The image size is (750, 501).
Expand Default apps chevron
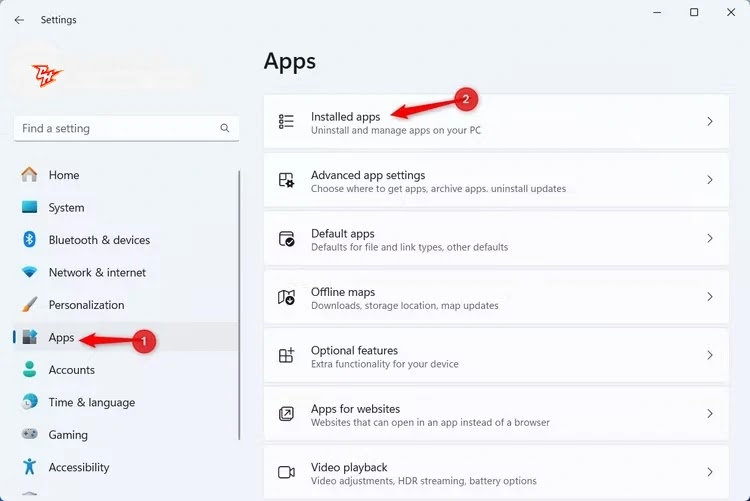710,238
